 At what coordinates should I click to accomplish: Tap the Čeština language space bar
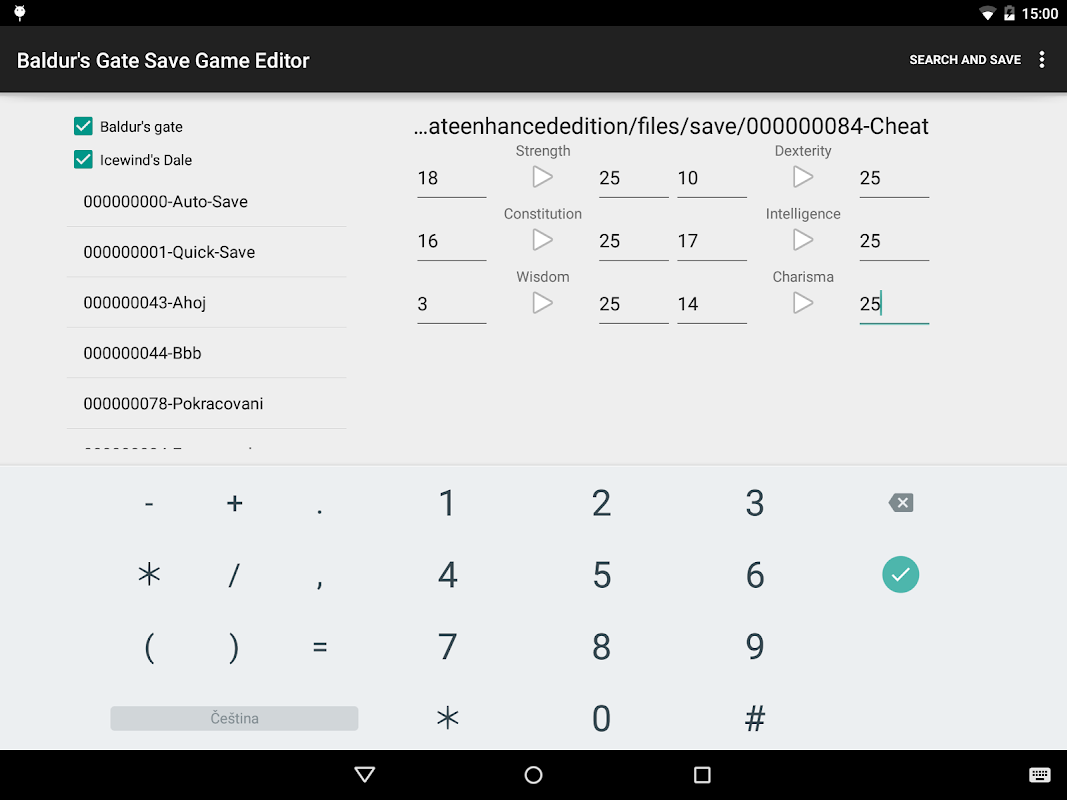click(x=234, y=718)
